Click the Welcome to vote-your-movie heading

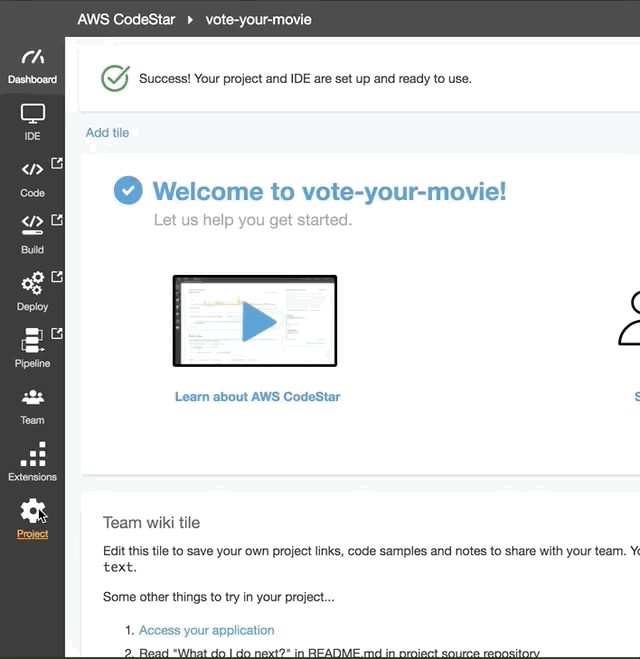tap(329, 191)
